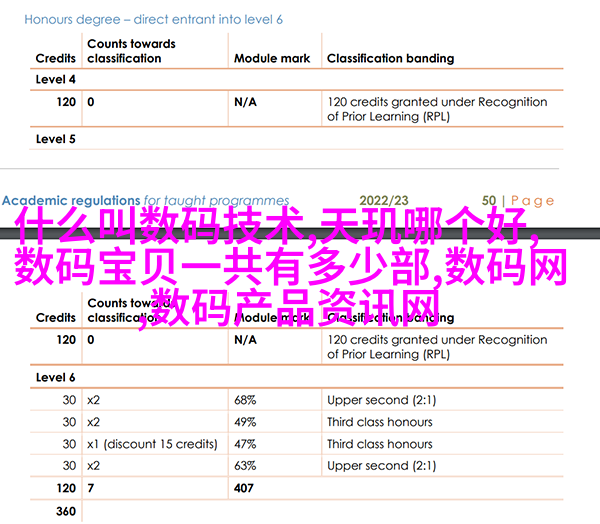Viewport: 600px width, 524px height.
Task: Click the footer text "Academic regulations for taught programmes"
Action: coord(145,201)
